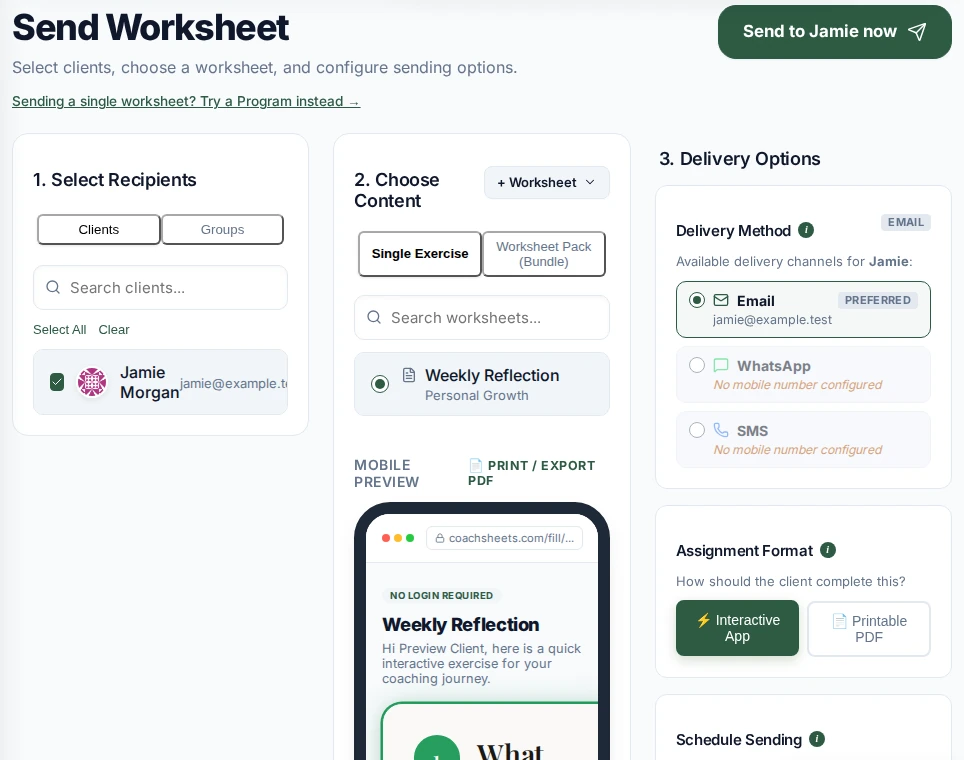
Task: Click the jamie@example.test address under Email
Action: (772, 320)
